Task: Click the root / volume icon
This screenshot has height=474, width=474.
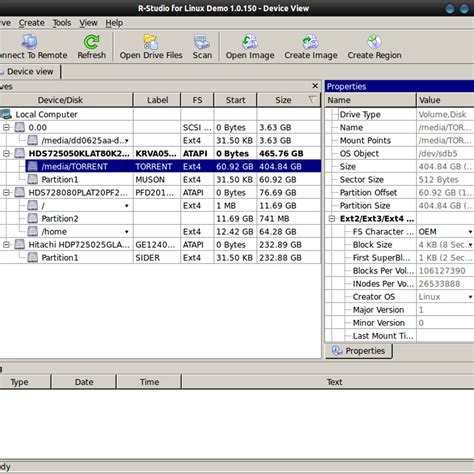Action: click(32, 205)
